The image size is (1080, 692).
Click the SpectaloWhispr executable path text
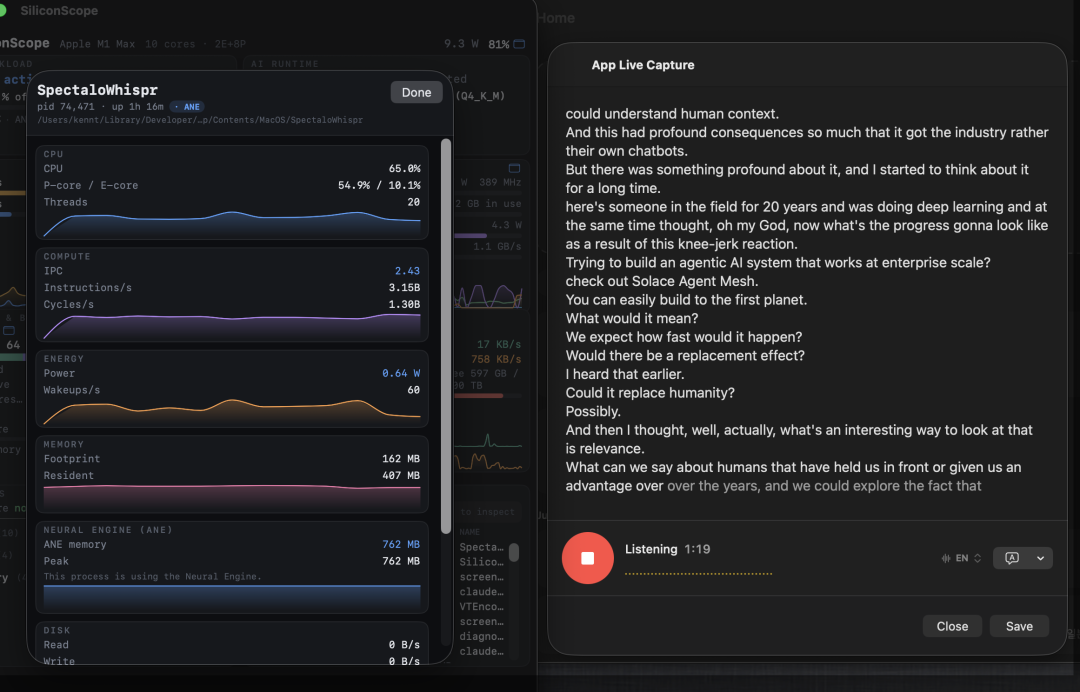[200, 120]
